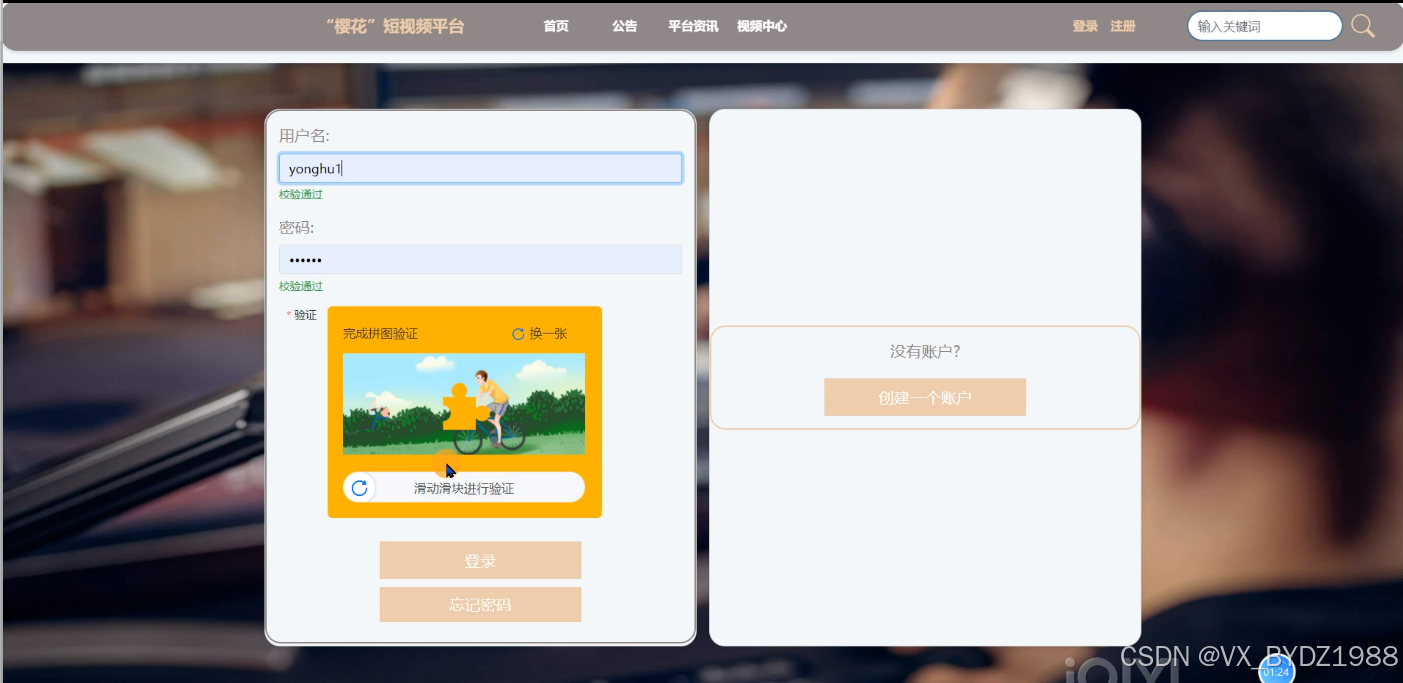The width and height of the screenshot is (1403, 683).
Task: Click the 完成拼图验证 label
Action: click(x=380, y=334)
